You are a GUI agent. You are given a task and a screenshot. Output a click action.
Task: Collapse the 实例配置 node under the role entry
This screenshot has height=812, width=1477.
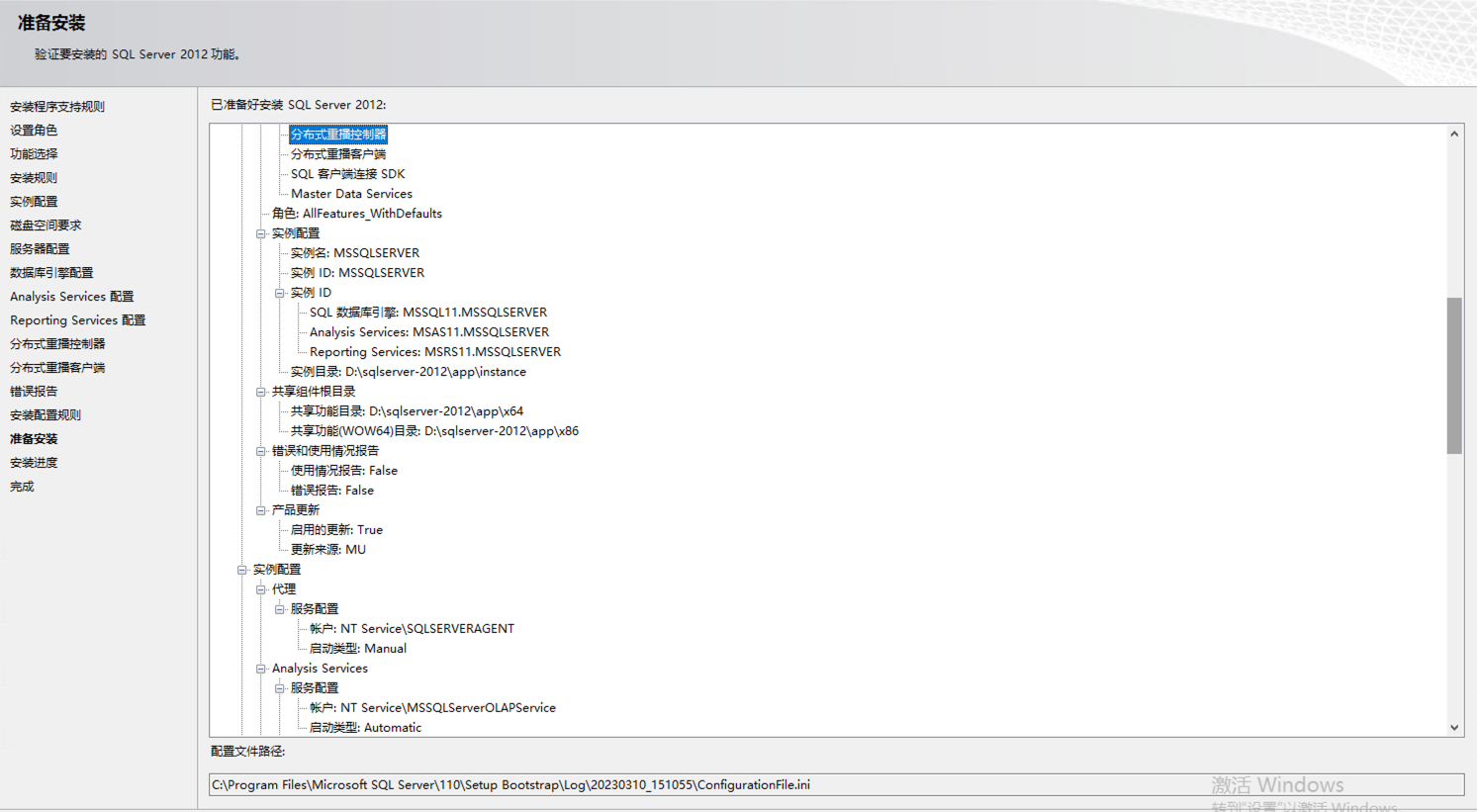tap(261, 233)
